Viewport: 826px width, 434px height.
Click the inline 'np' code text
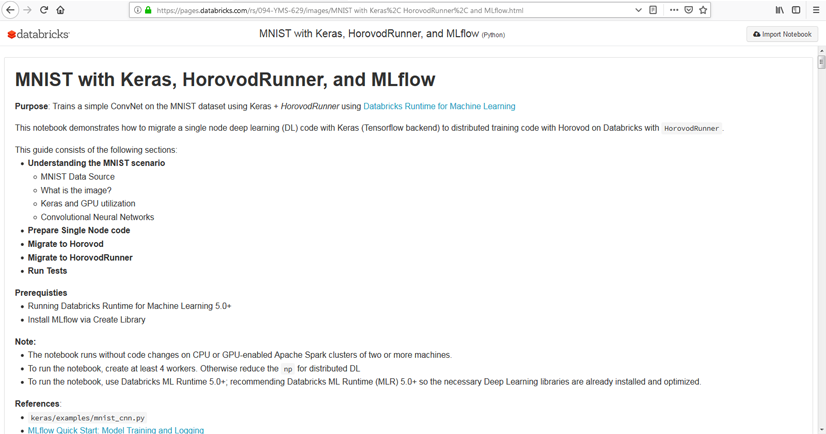(288, 369)
